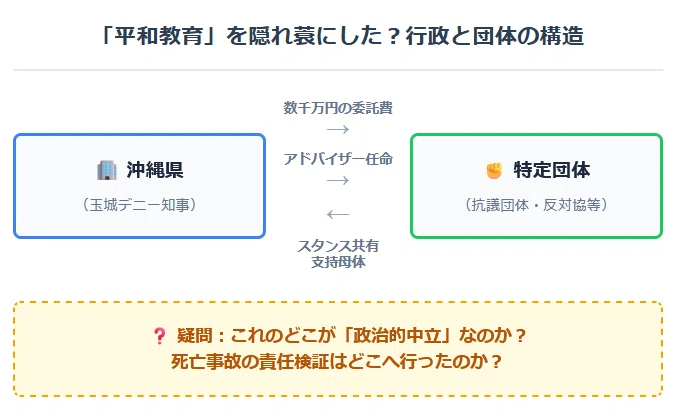Click the スタンス共有 label
The width and height of the screenshot is (682, 419).
[338, 246]
